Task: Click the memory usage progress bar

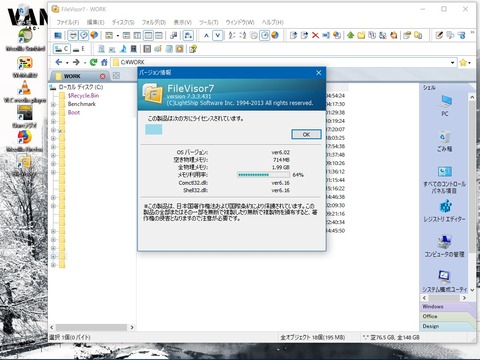Action: (263, 175)
